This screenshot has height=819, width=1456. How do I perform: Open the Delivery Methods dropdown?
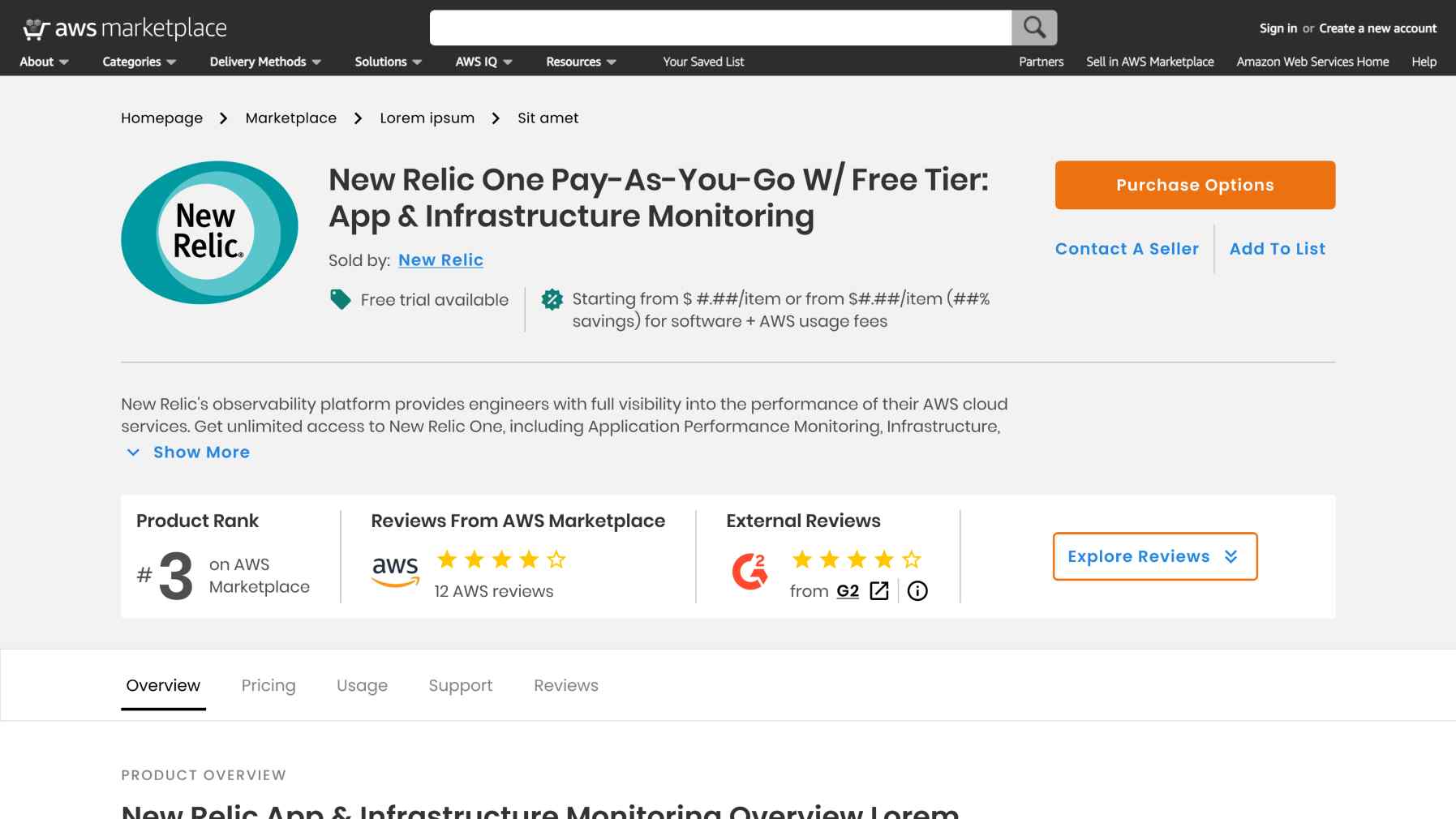coord(264,62)
